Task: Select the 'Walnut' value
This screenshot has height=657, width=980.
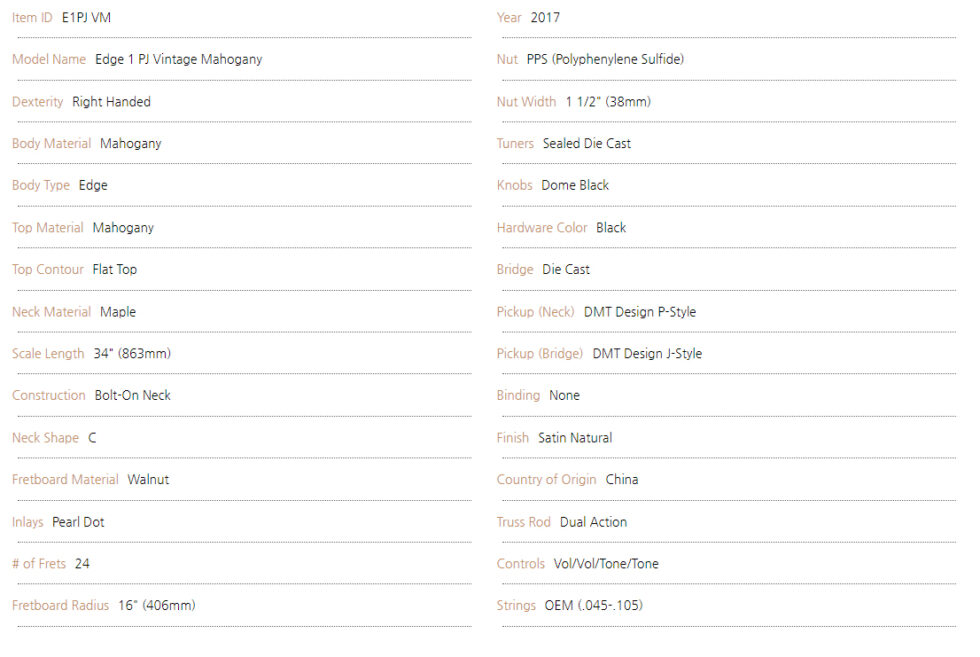Action: pyautogui.click(x=148, y=480)
